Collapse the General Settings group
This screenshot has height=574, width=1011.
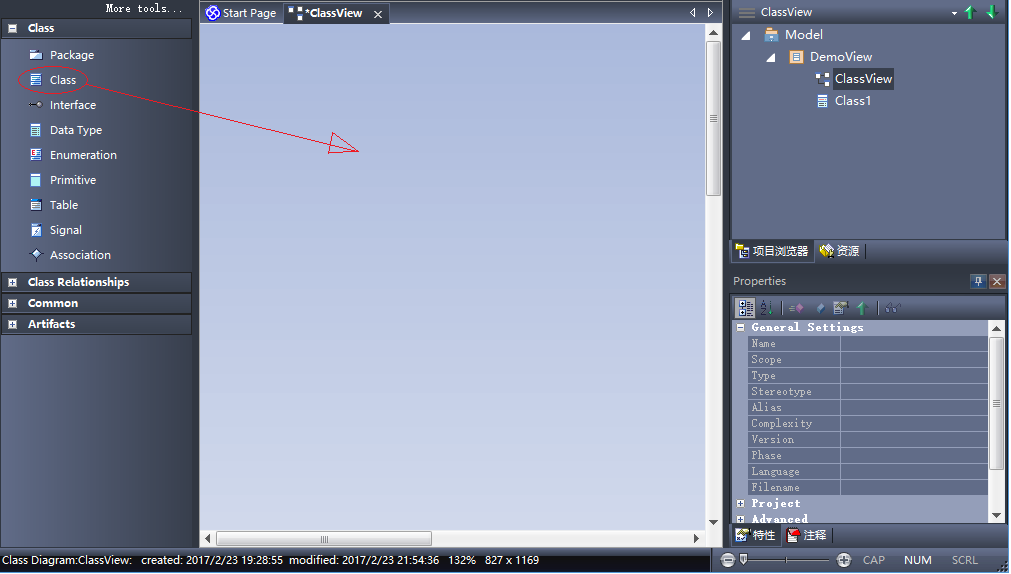click(741, 327)
